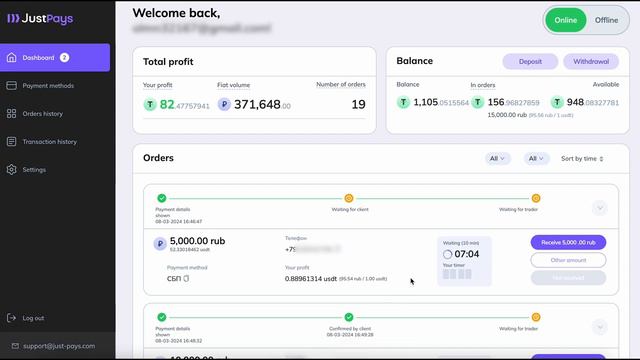This screenshot has width=640, height=360.
Task: Open the second All filter dropdown
Action: 536,158
